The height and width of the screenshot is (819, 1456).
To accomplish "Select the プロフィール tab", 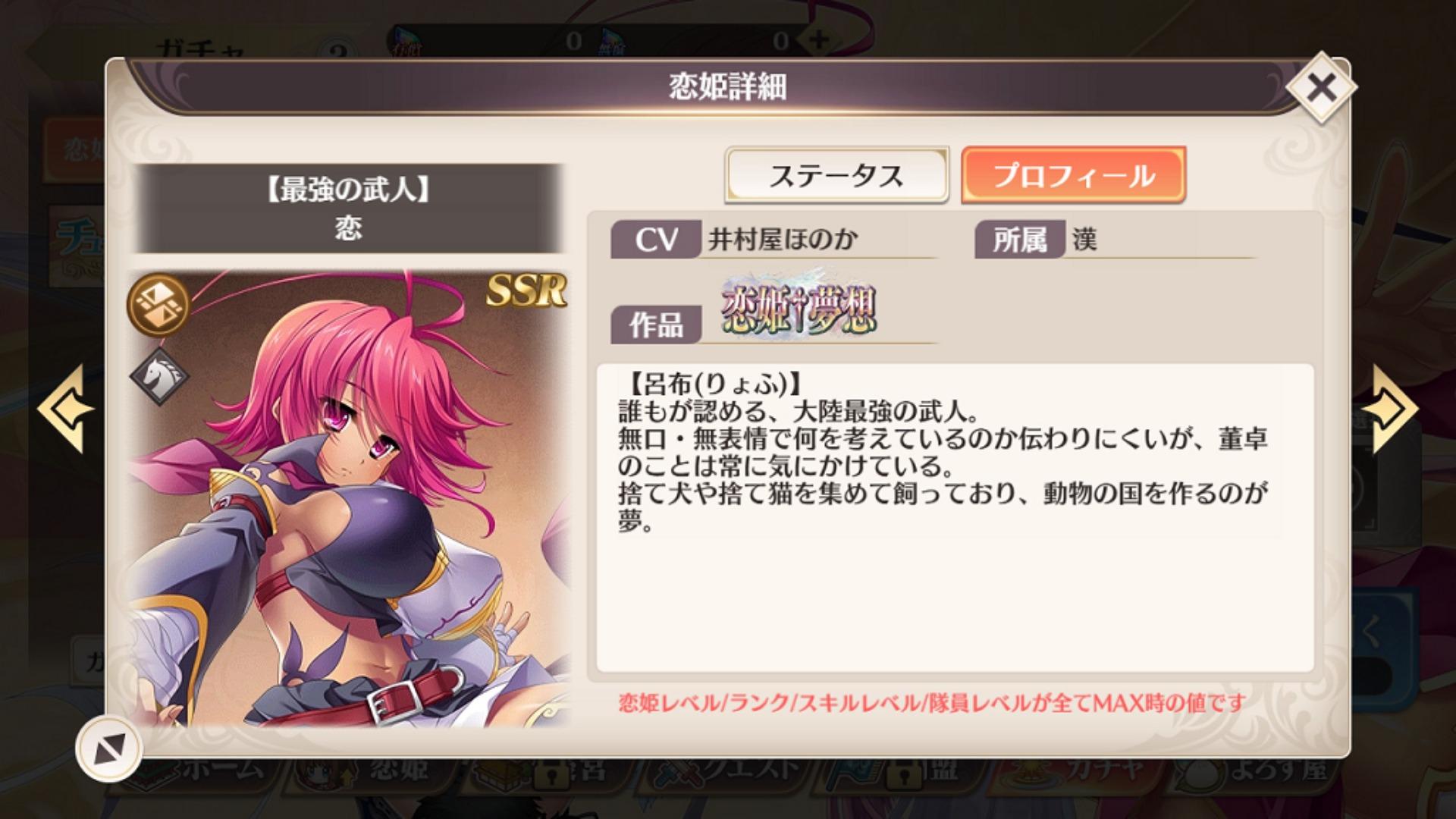I will tap(1073, 175).
